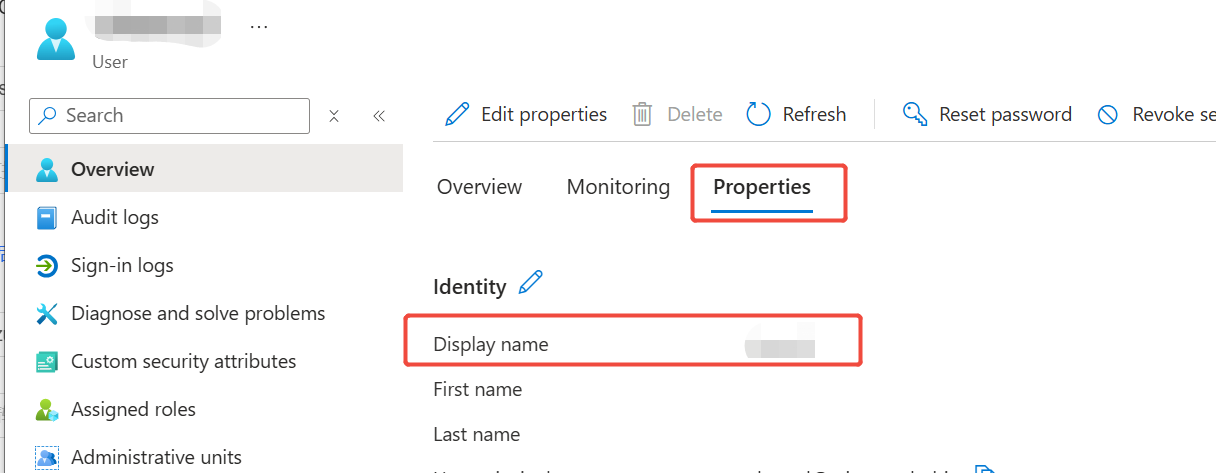Image resolution: width=1216 pixels, height=473 pixels.
Task: Click the user avatar icon in header
Action: point(56,38)
